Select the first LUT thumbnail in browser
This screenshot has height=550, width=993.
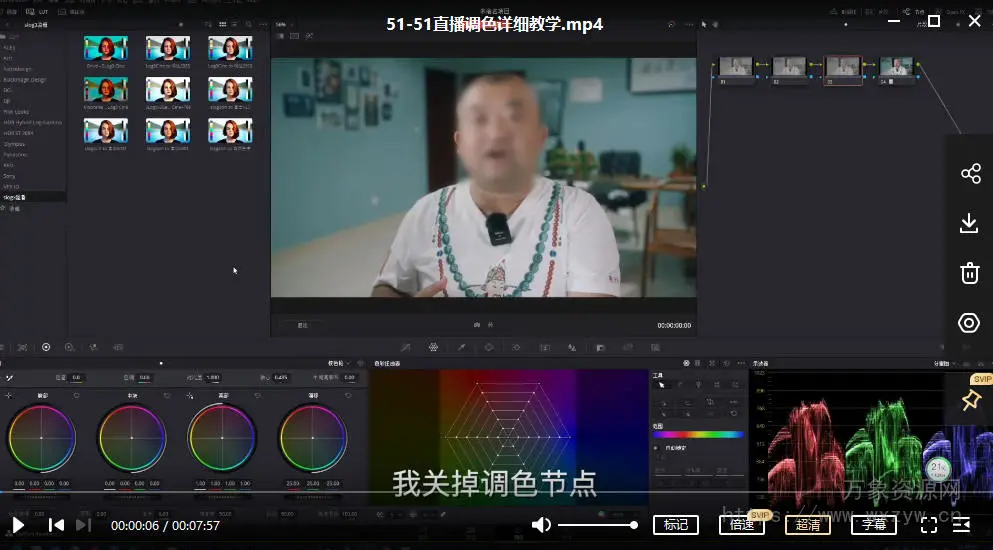[105, 49]
